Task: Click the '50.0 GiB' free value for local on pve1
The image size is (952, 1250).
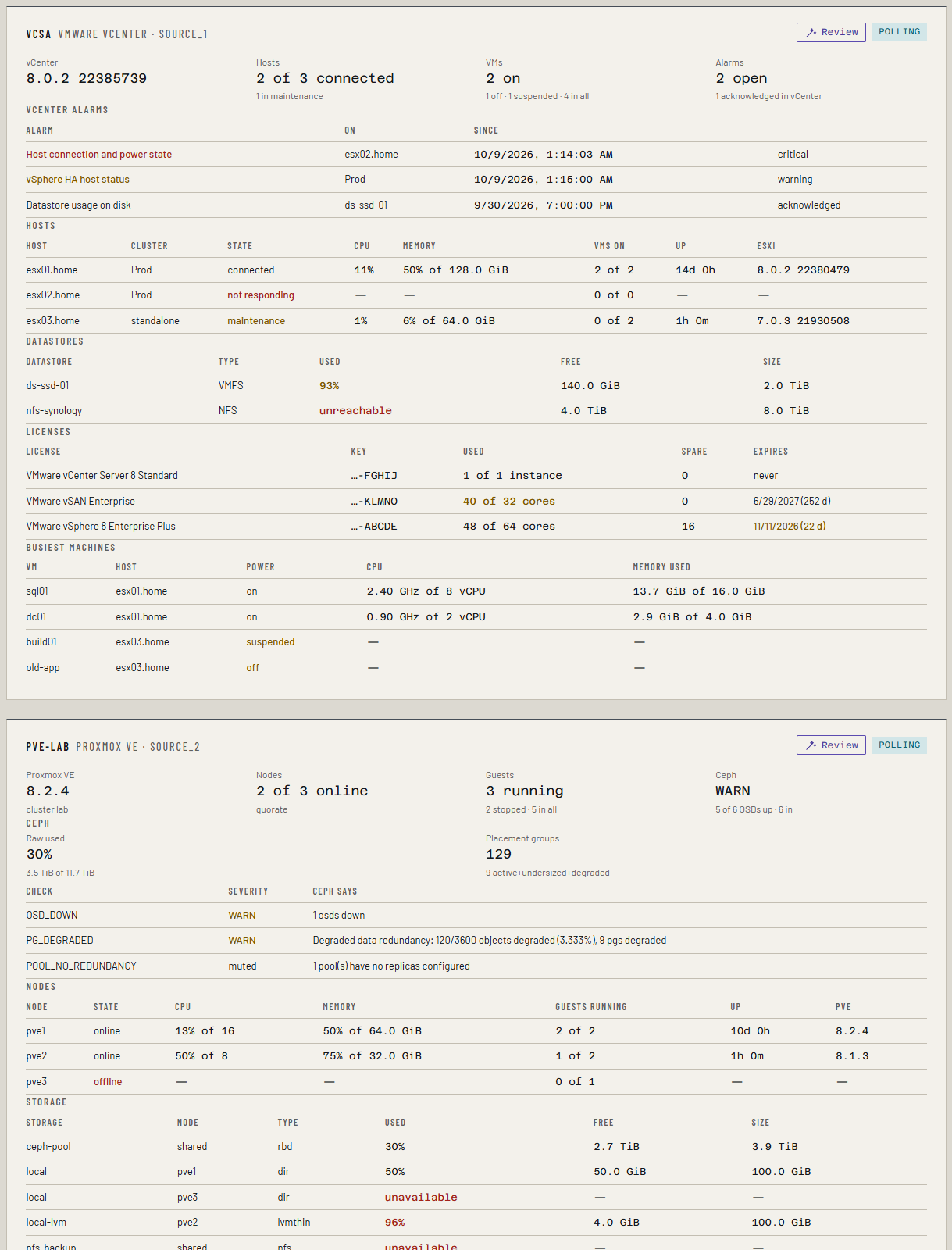Action: pyautogui.click(x=620, y=1172)
